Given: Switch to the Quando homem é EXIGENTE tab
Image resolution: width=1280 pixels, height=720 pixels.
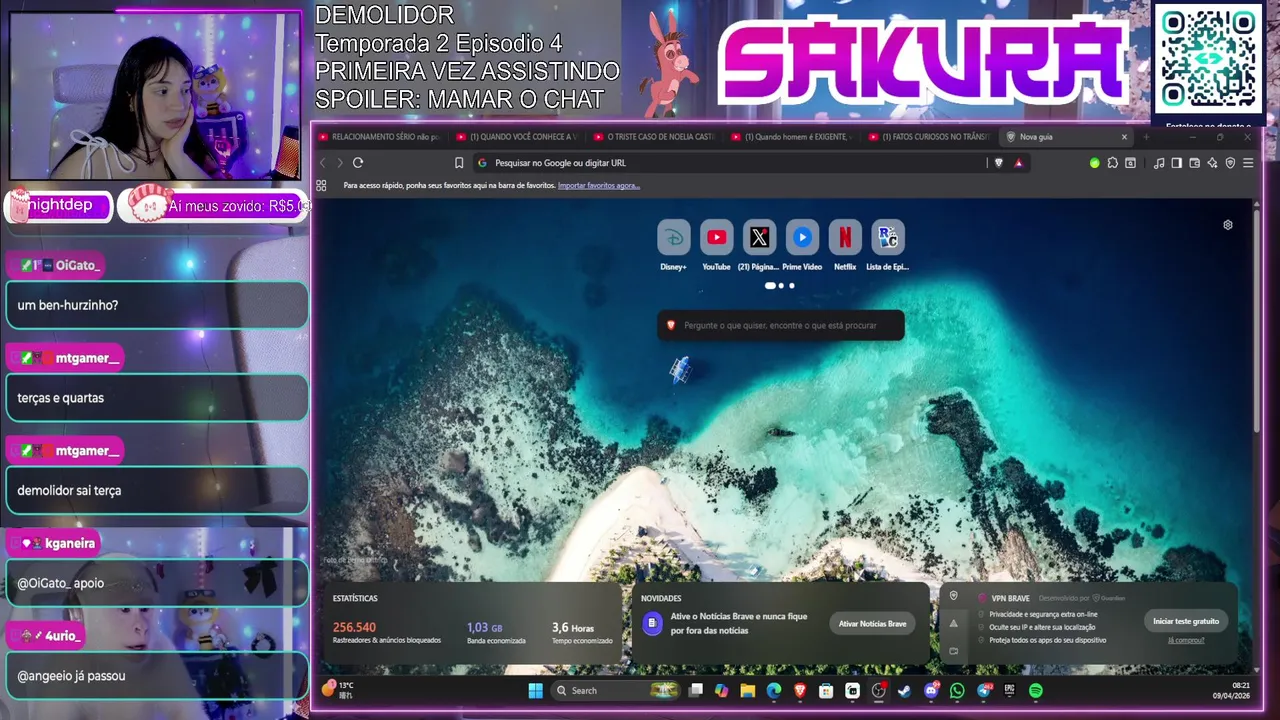Looking at the screenshot, I should pyautogui.click(x=793, y=137).
